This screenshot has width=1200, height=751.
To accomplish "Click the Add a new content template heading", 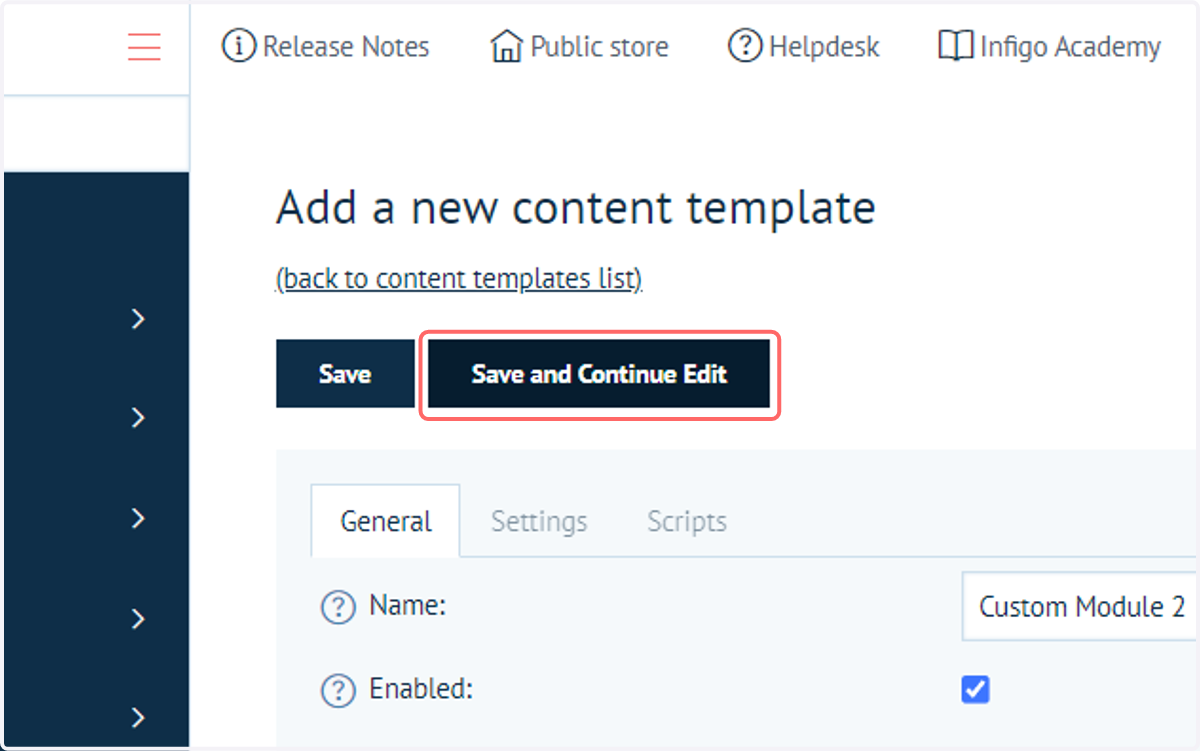I will tap(576, 208).
